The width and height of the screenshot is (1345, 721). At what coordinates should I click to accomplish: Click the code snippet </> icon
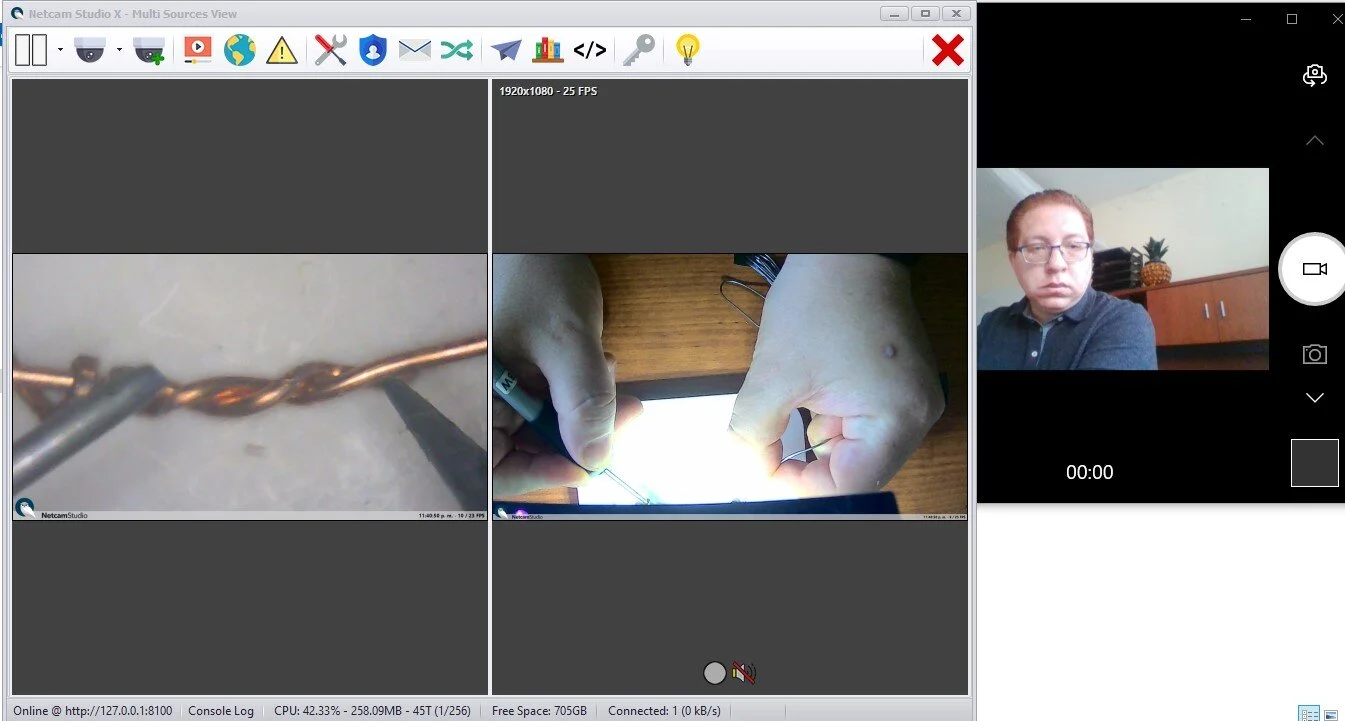[589, 49]
